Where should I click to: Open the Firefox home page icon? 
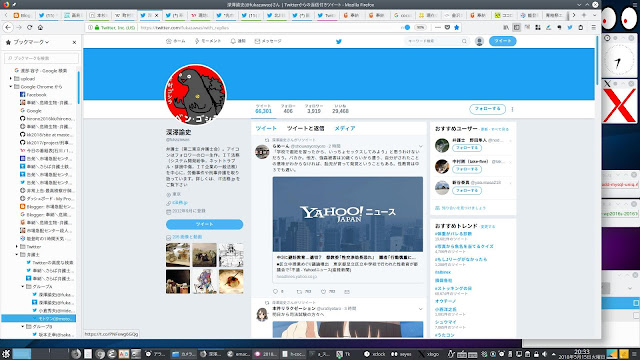coord(40,27)
